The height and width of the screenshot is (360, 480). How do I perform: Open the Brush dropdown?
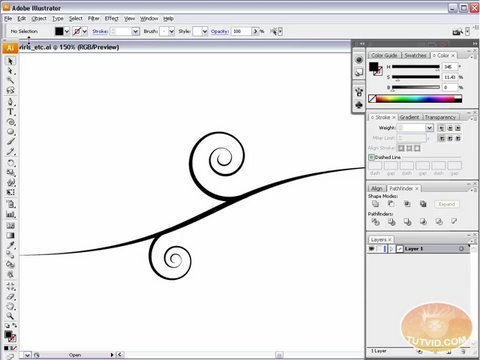point(171,31)
